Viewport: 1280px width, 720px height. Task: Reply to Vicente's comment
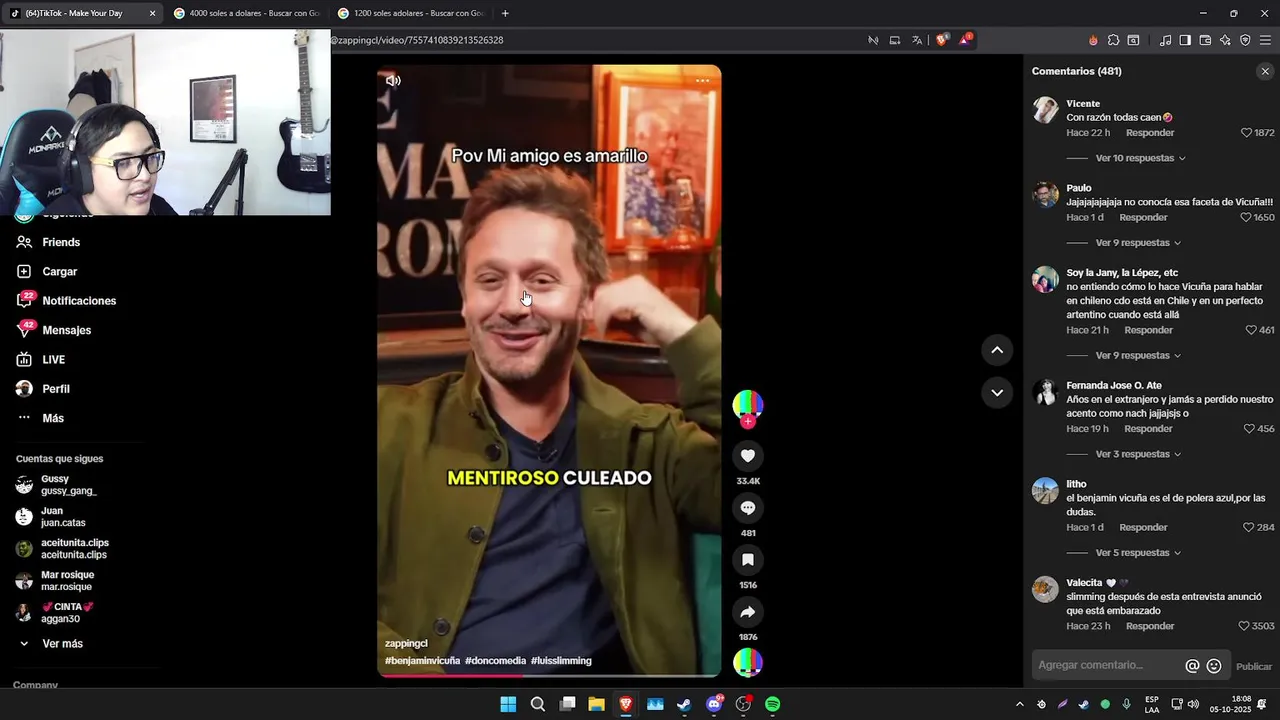1150,133
